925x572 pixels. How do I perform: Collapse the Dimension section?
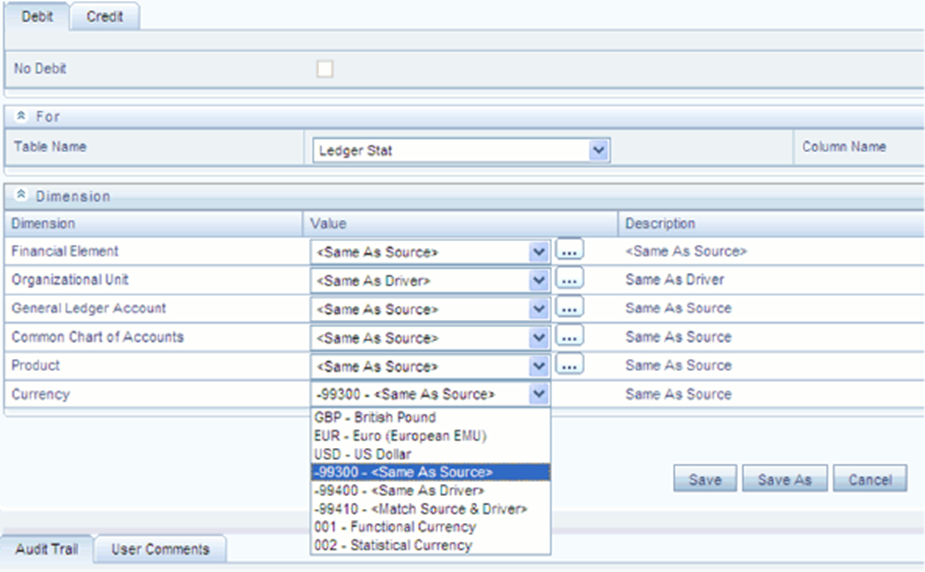pyautogui.click(x=21, y=195)
